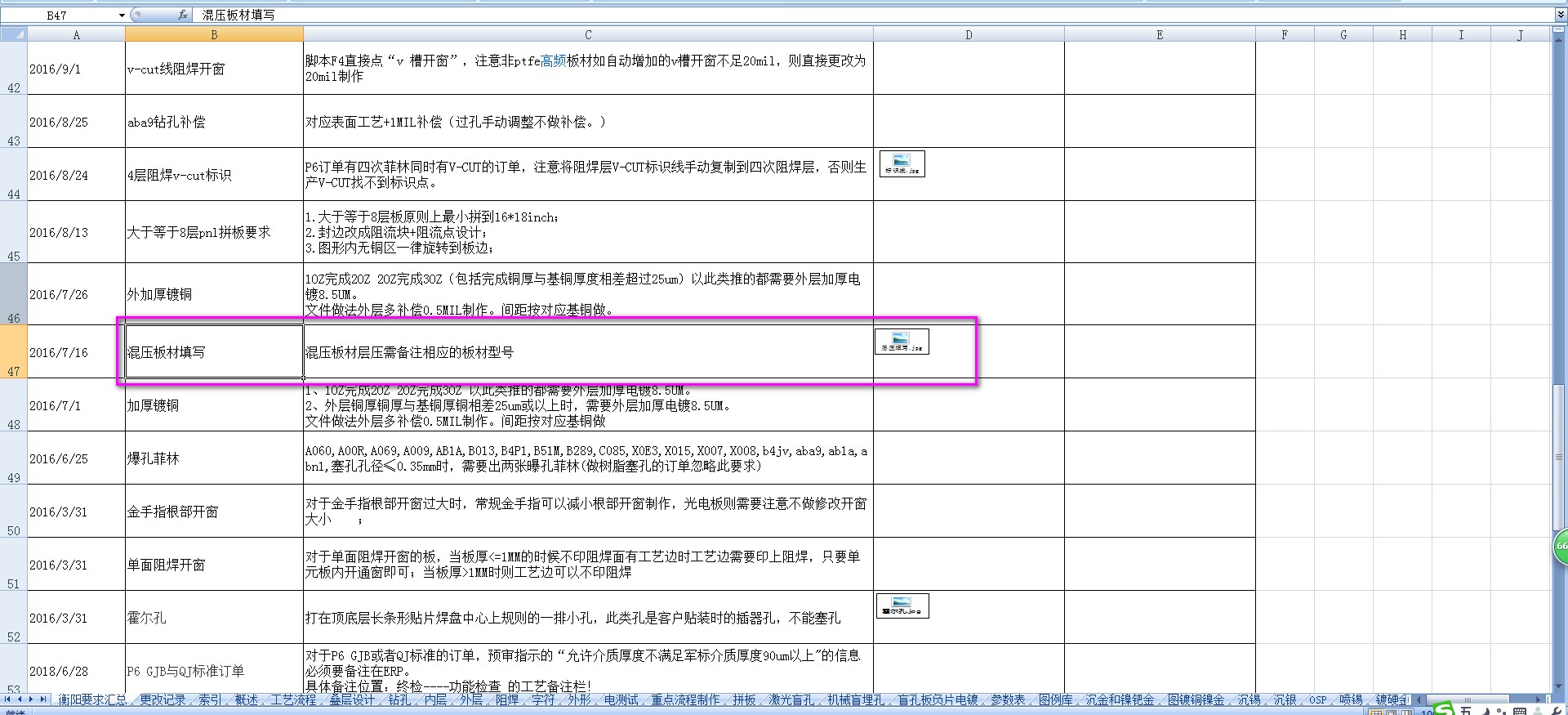Select the 重点流程制作 sheet tab
The image size is (1568, 715).
click(x=686, y=699)
